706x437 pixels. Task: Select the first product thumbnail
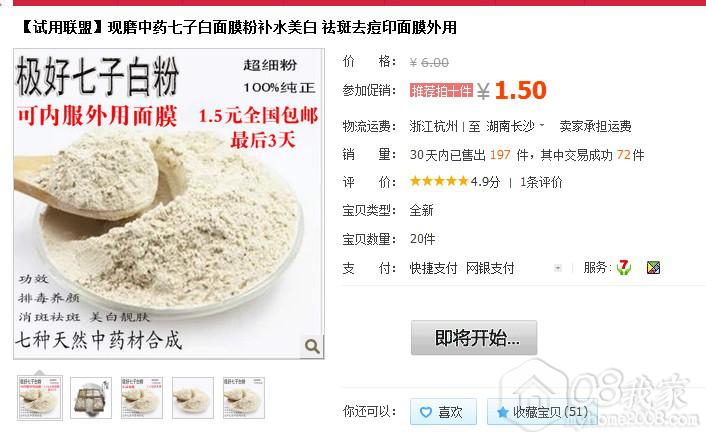[40, 398]
